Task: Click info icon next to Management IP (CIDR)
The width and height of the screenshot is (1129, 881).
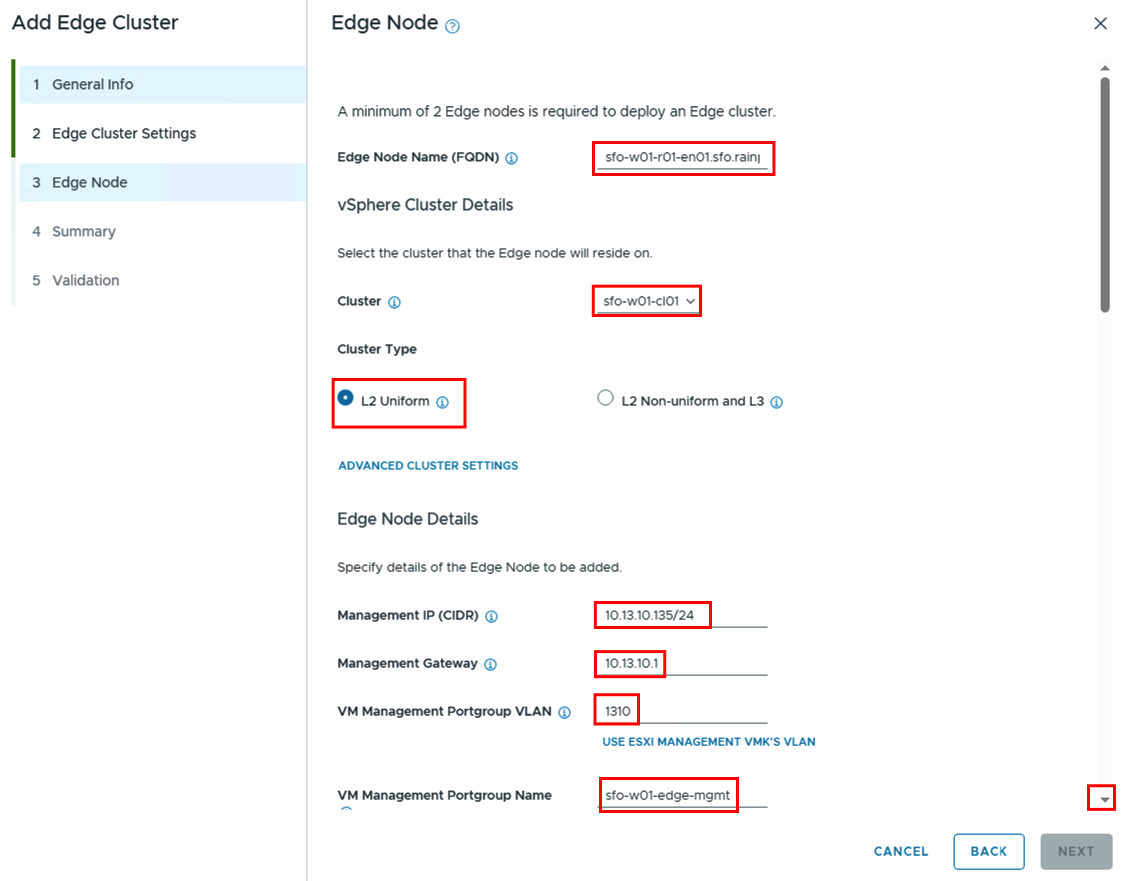Action: coord(491,616)
